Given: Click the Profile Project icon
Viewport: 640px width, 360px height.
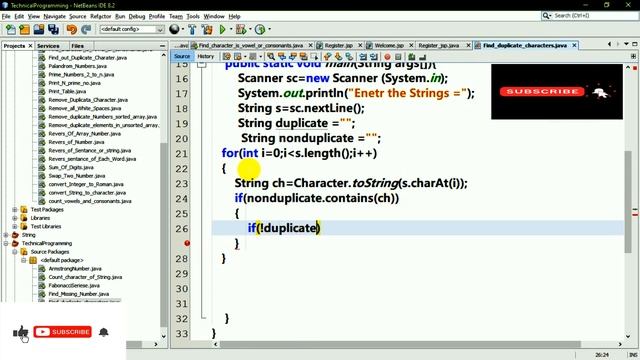Looking at the screenshot, I should coord(260,29).
